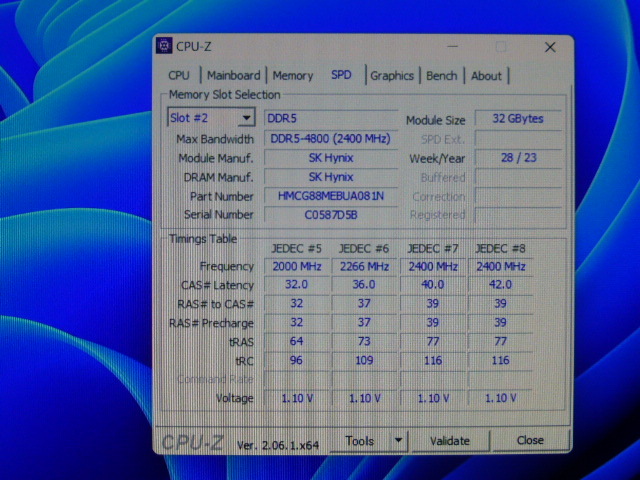
Task: Click JEDEC #6 RAS# to CAS# value 37
Action: click(x=364, y=303)
